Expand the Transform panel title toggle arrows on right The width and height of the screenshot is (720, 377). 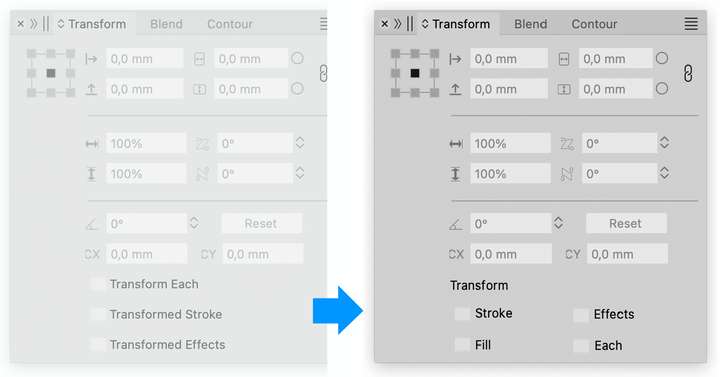point(425,23)
